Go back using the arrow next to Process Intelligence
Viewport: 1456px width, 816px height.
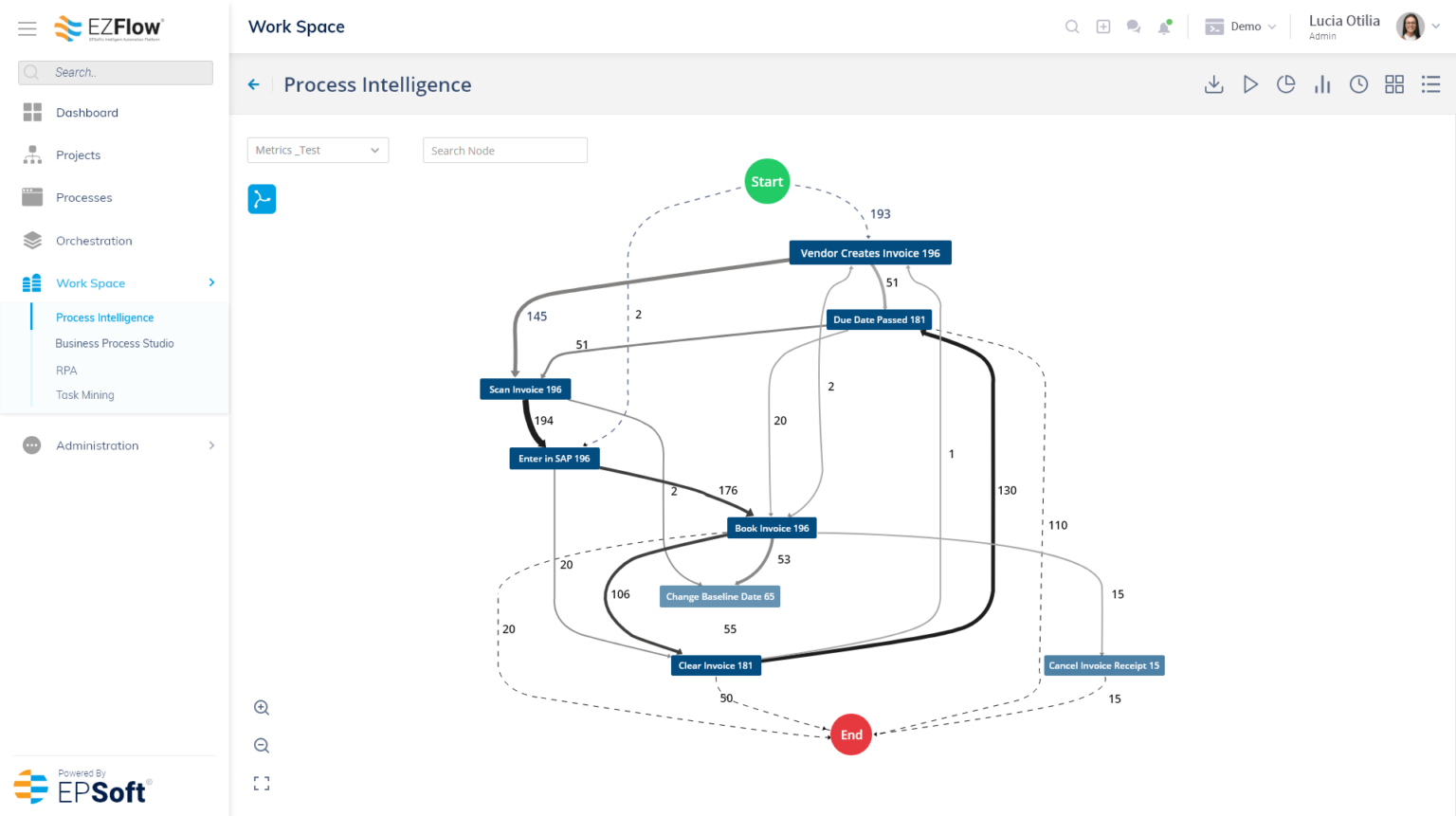(253, 84)
